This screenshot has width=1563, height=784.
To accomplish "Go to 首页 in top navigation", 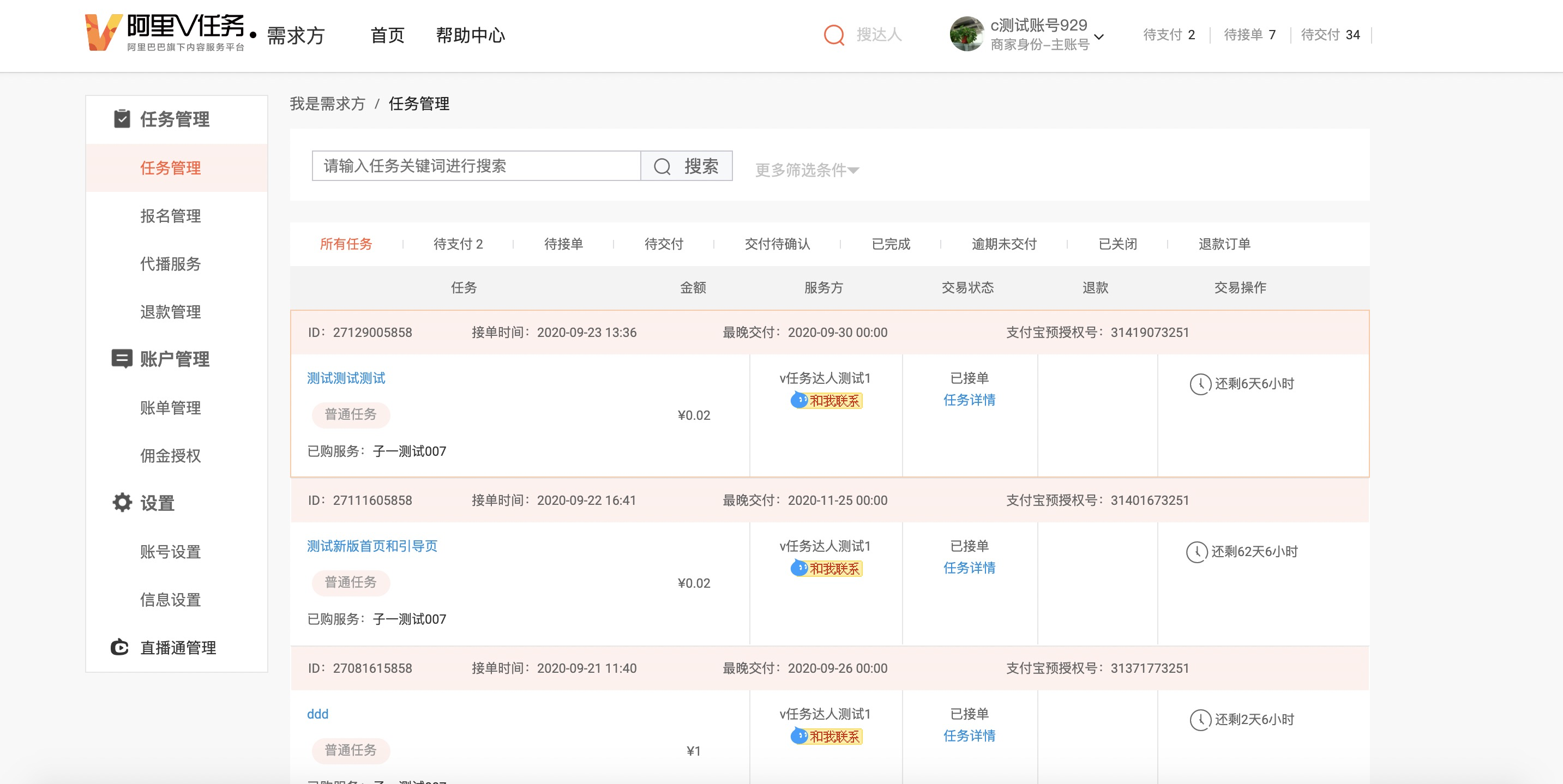I will [x=387, y=35].
